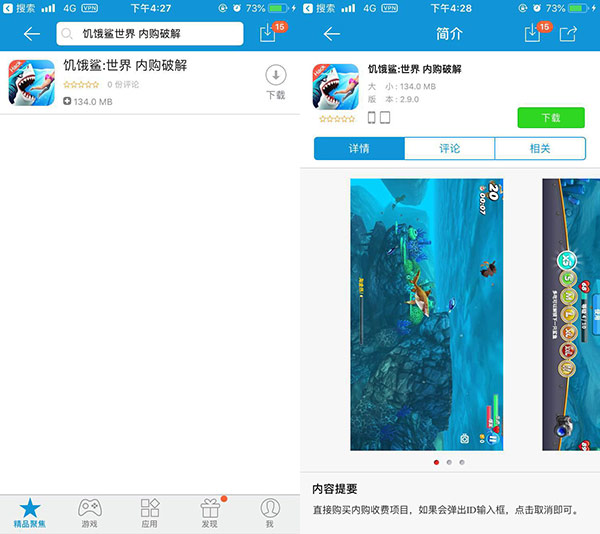Open result title 饥饿鲨:世界 内购破解
The height and width of the screenshot is (534, 600).
click(125, 65)
